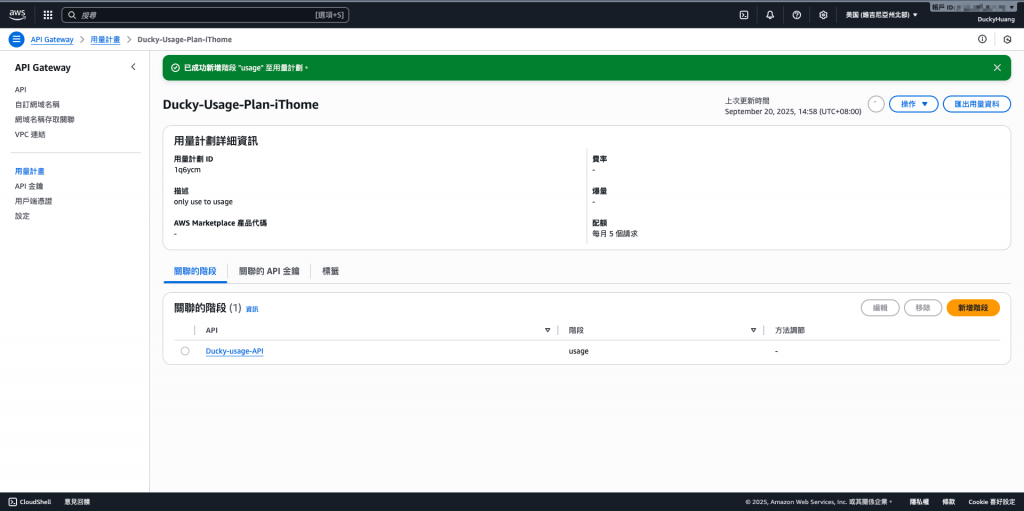This screenshot has width=1024, height=511.
Task: Open the CloudShell icon in the footer
Action: click(x=12, y=502)
